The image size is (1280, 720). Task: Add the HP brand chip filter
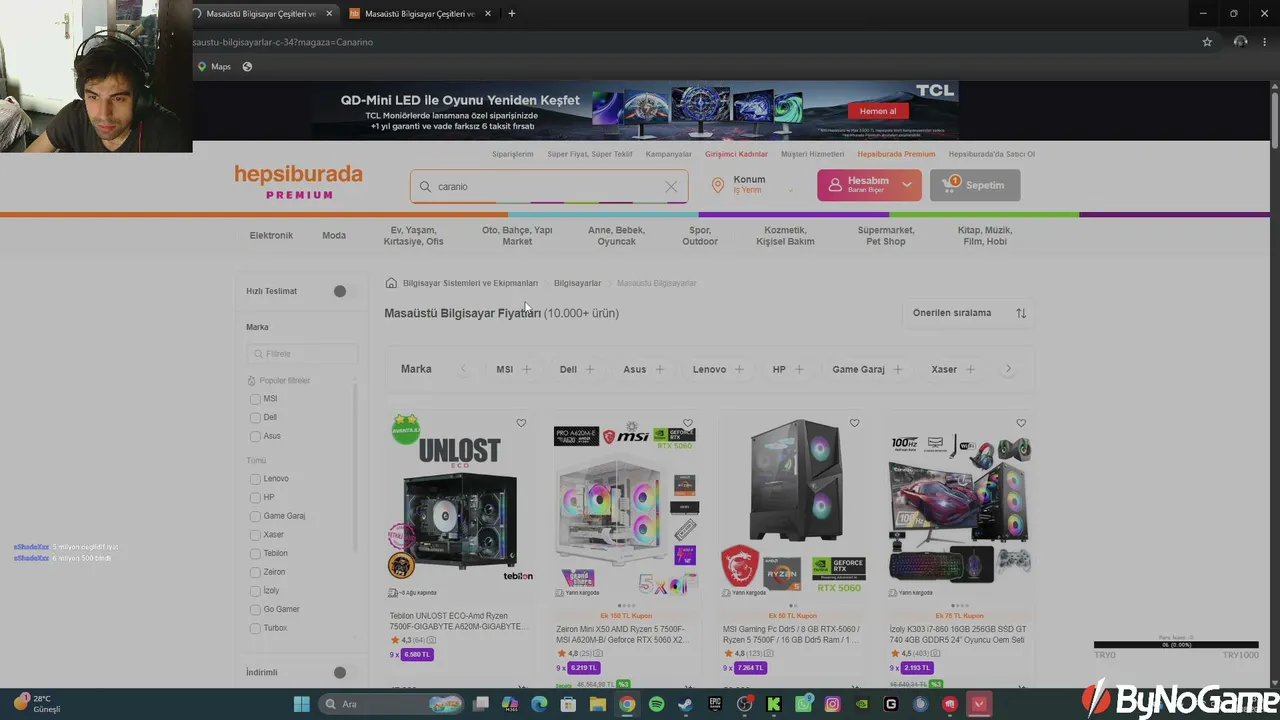coord(788,369)
